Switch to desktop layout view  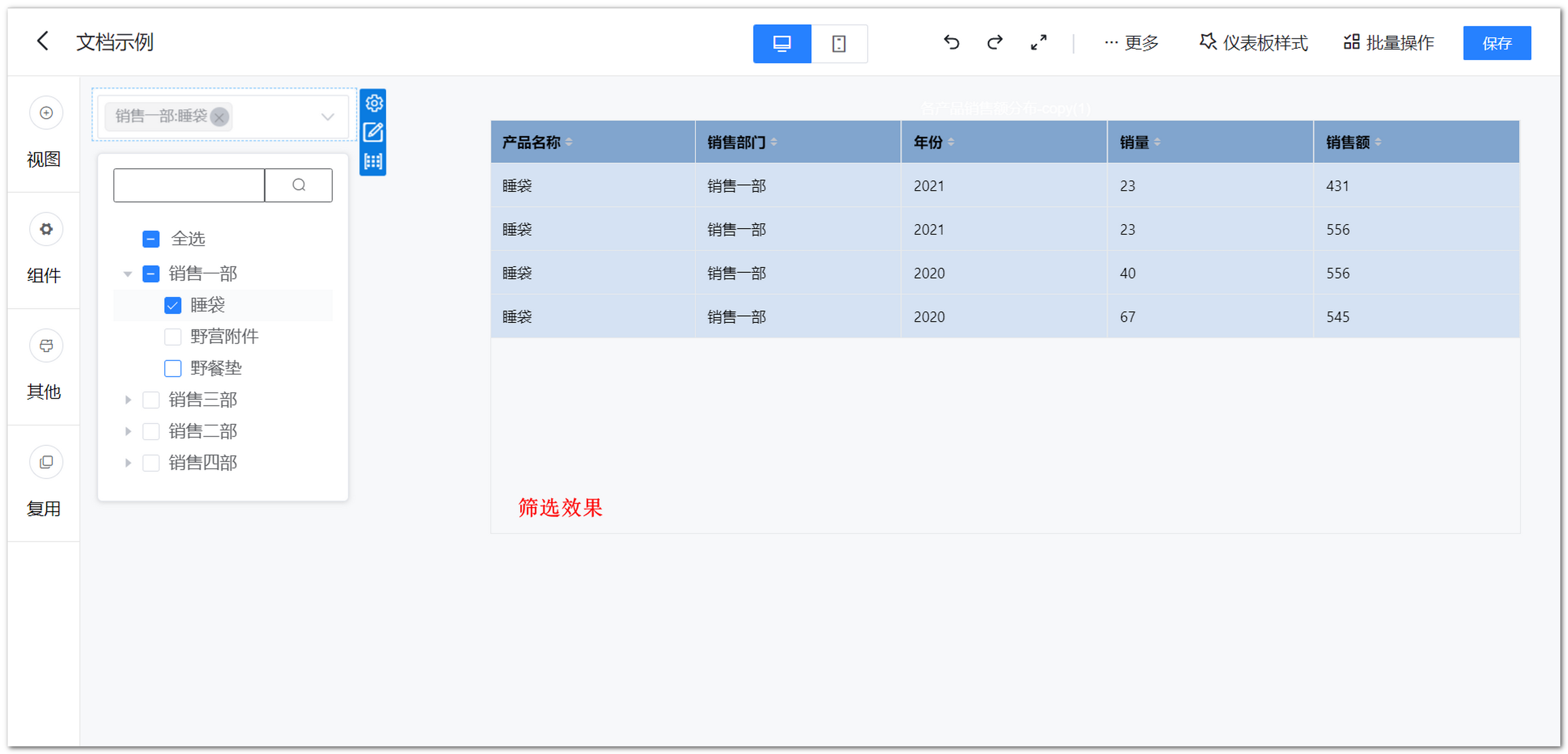(x=782, y=43)
